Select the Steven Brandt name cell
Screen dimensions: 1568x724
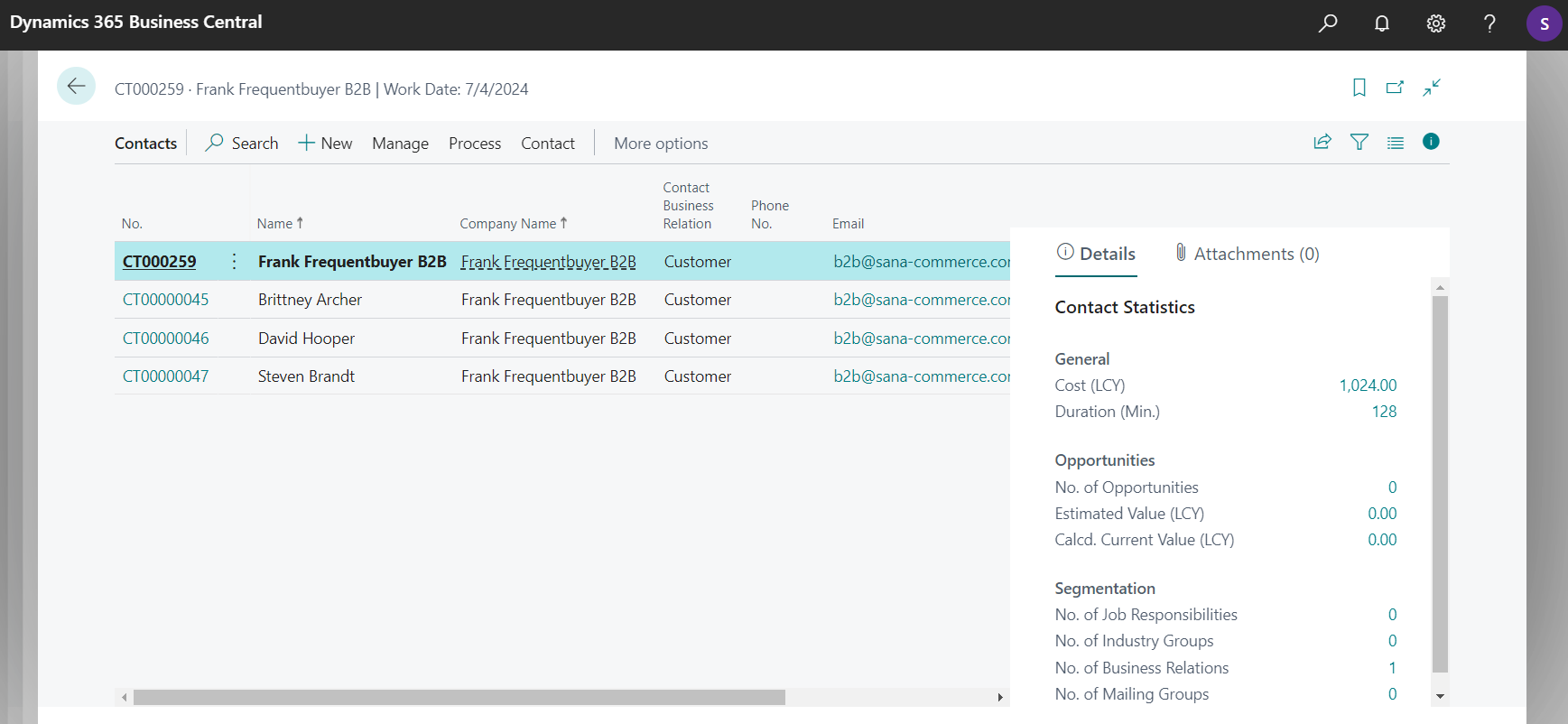[x=306, y=376]
